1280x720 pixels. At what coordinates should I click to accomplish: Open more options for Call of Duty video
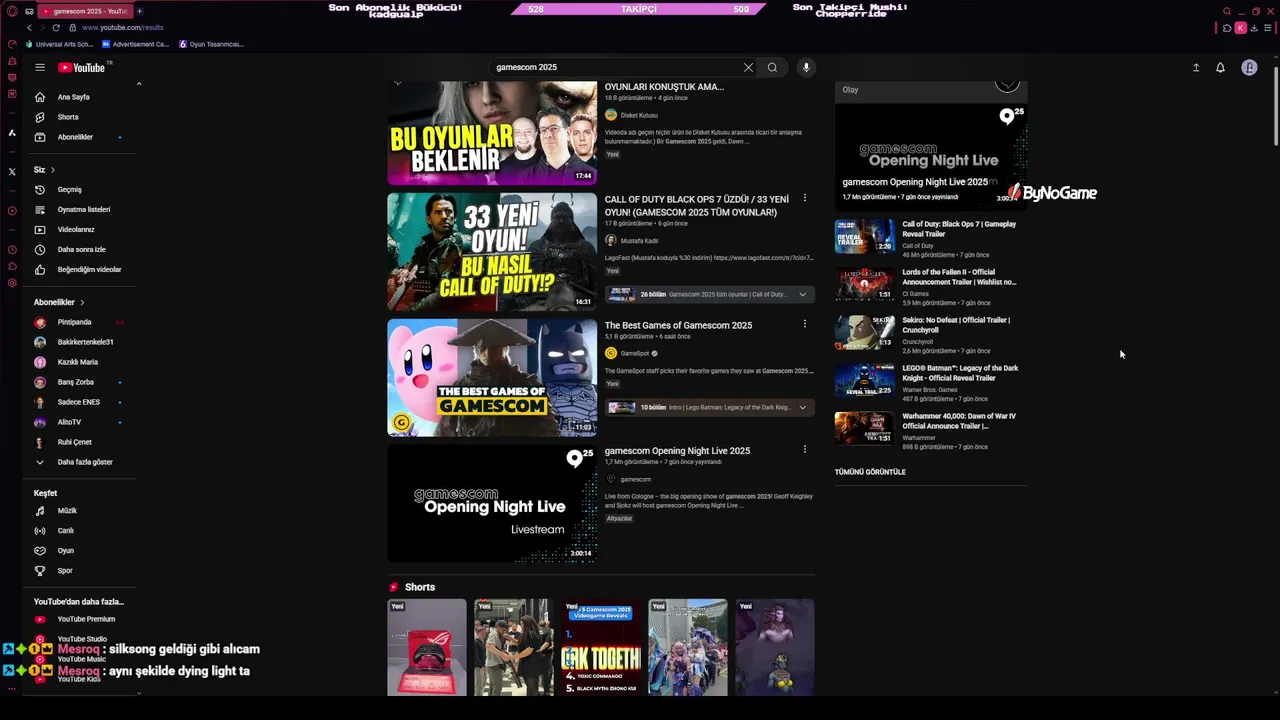805,199
